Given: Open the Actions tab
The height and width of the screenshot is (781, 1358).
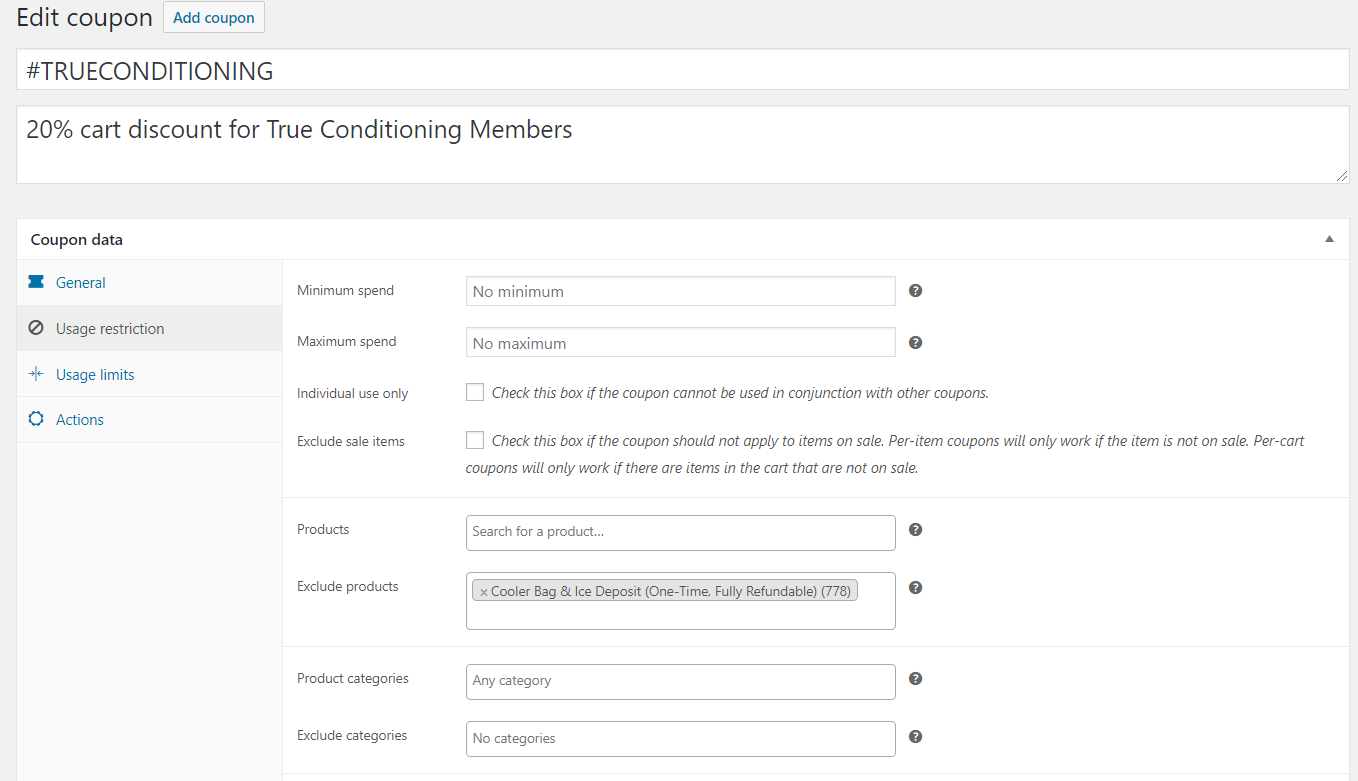Looking at the screenshot, I should [x=80, y=420].
